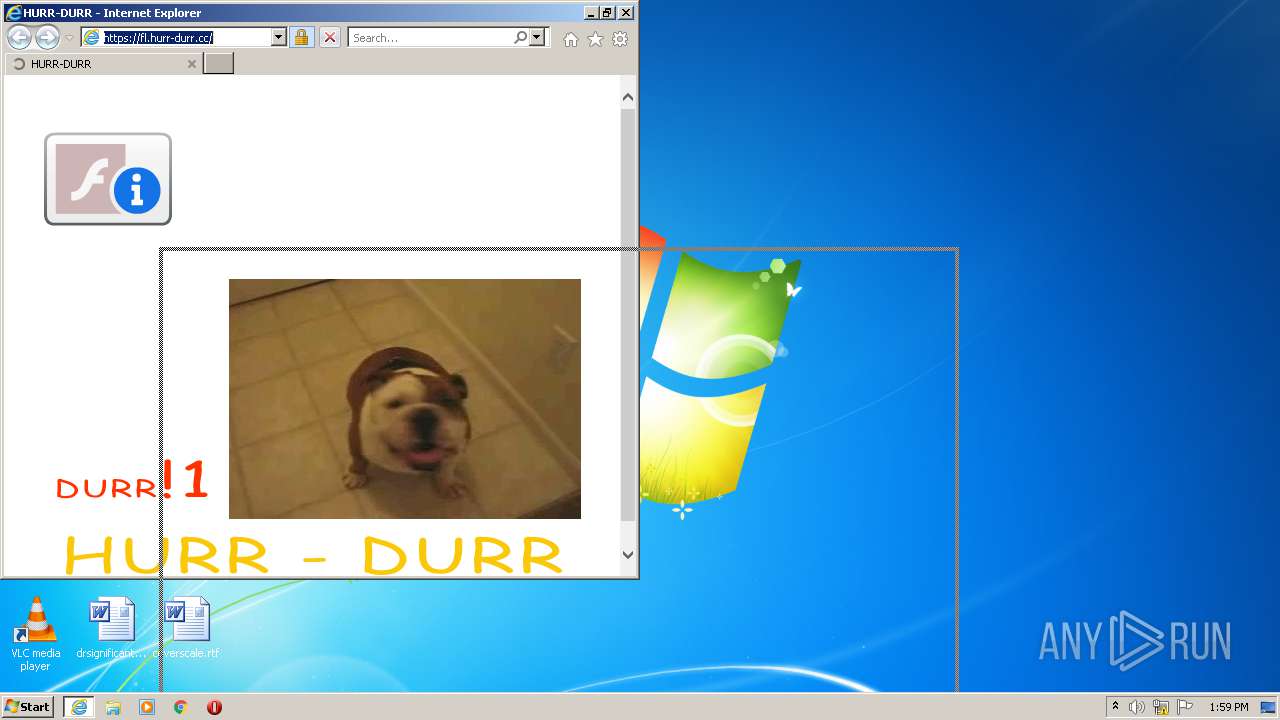The width and height of the screenshot is (1280, 720).
Task: Click the Show desktop button
Action: click(x=1269, y=707)
